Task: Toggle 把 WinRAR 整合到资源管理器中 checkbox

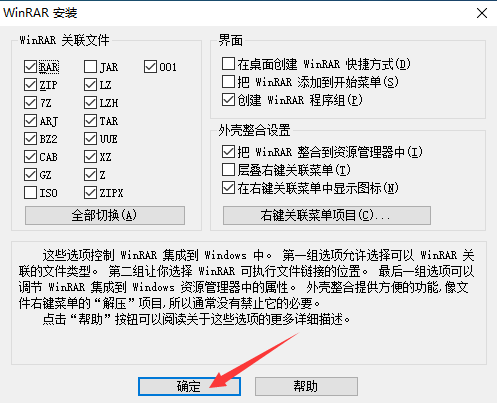Action: [228, 152]
